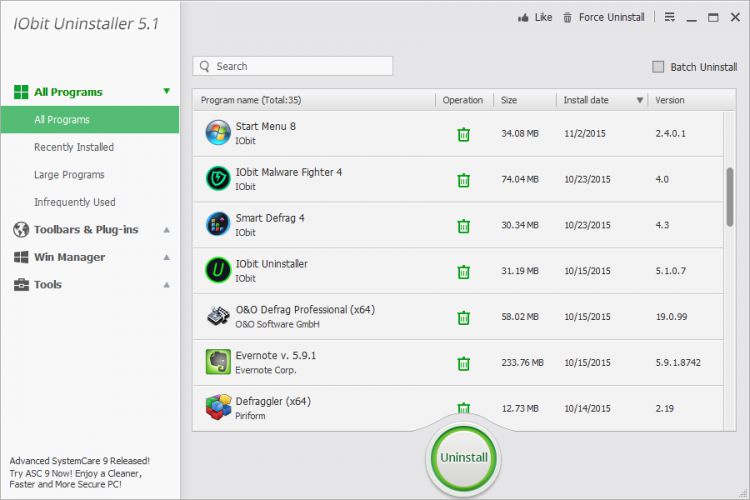Image resolution: width=750 pixels, height=500 pixels.
Task: Click the Piriform publisher text
Action: tap(250, 416)
